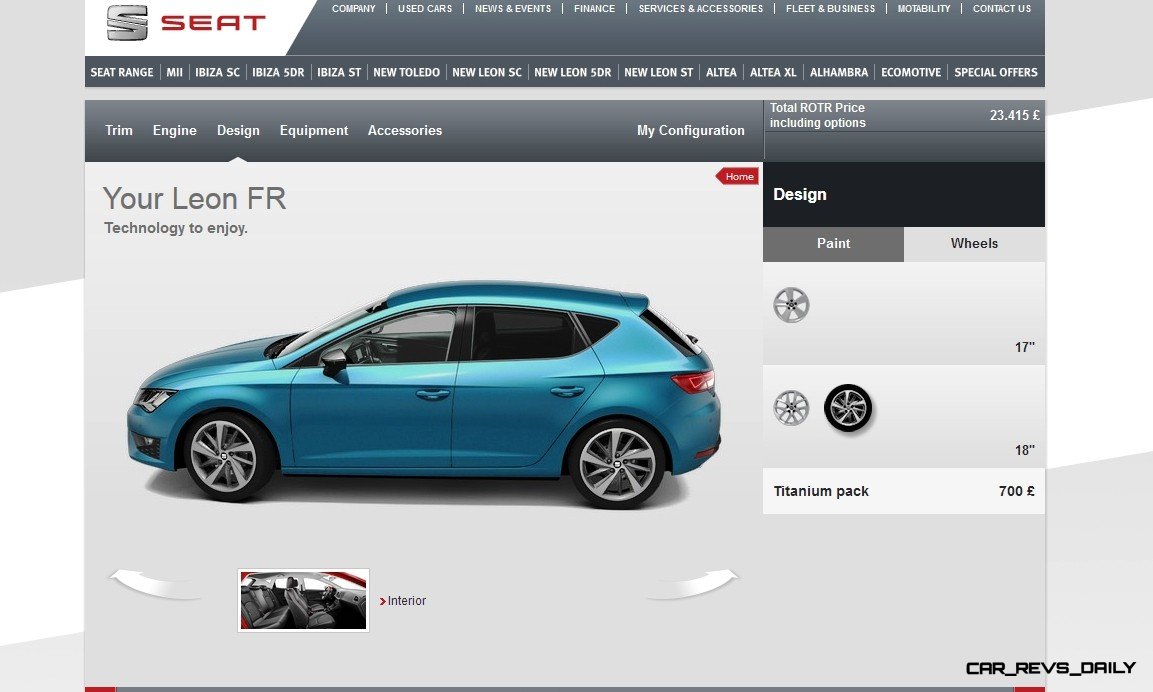Open the Finance menu

pos(594,9)
